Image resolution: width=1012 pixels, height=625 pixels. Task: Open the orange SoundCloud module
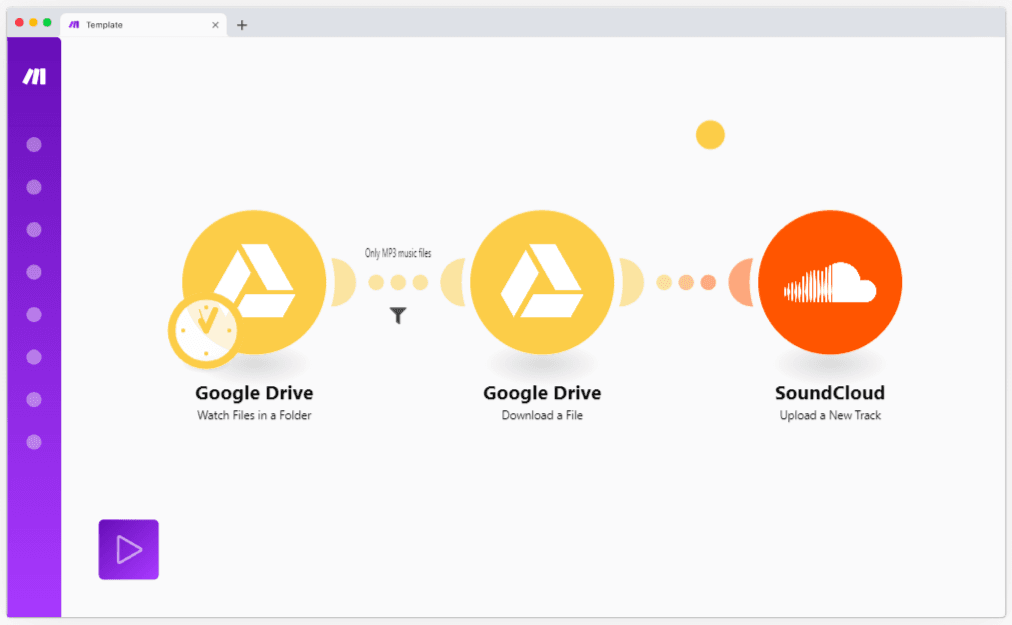click(830, 282)
